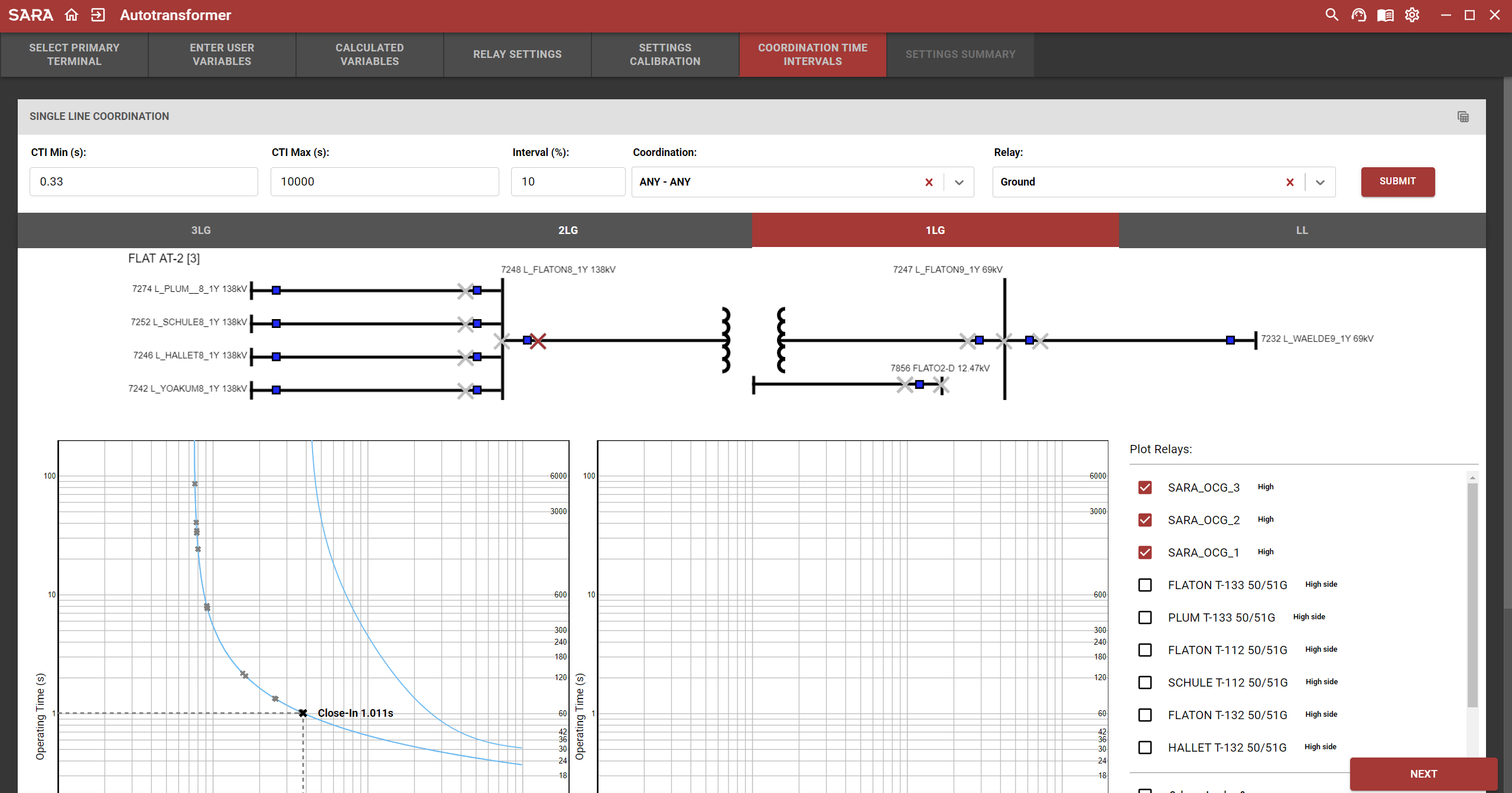
Task: Switch to the 3LG fault tab
Action: [x=201, y=230]
